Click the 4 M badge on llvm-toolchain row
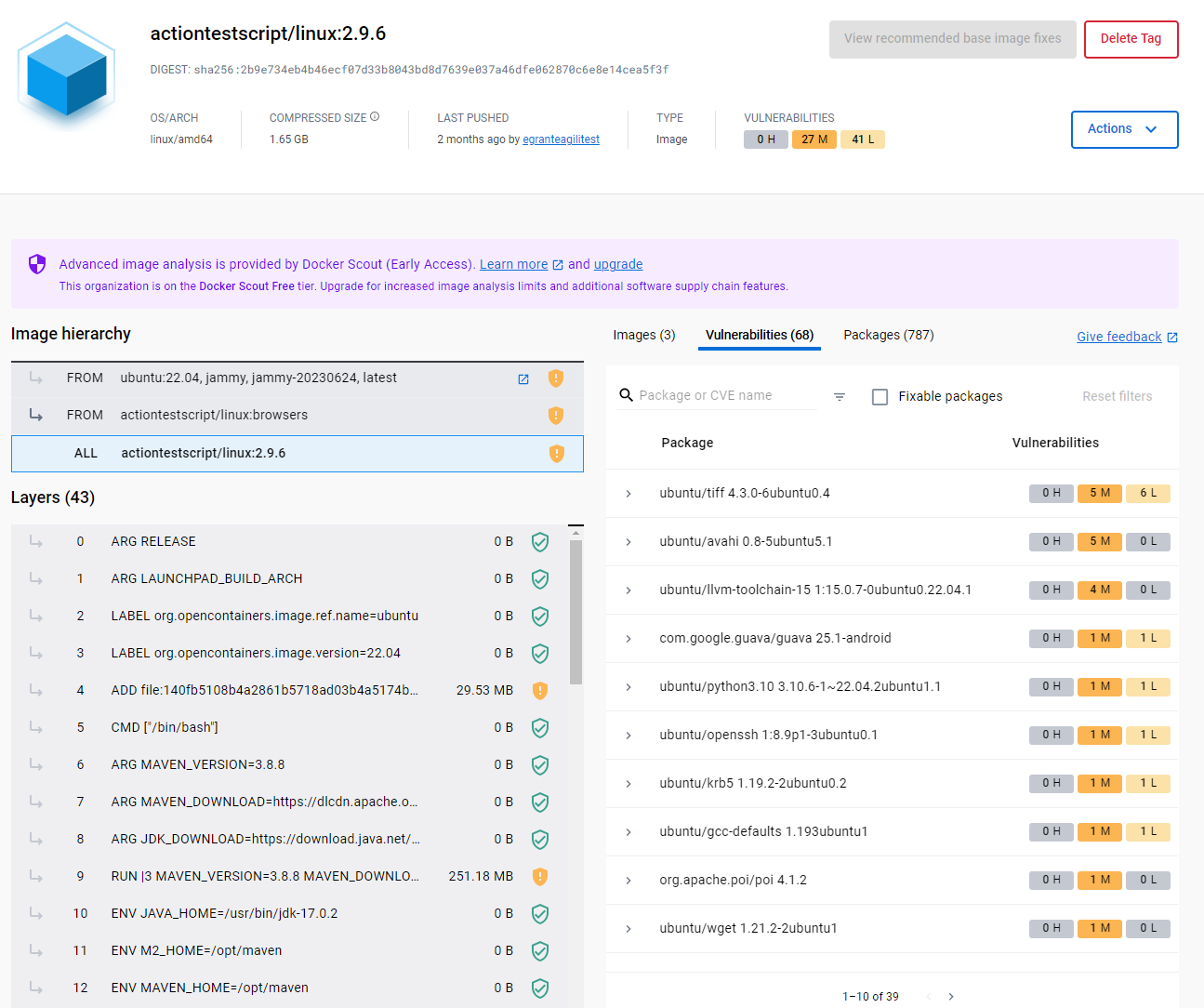 click(1100, 590)
